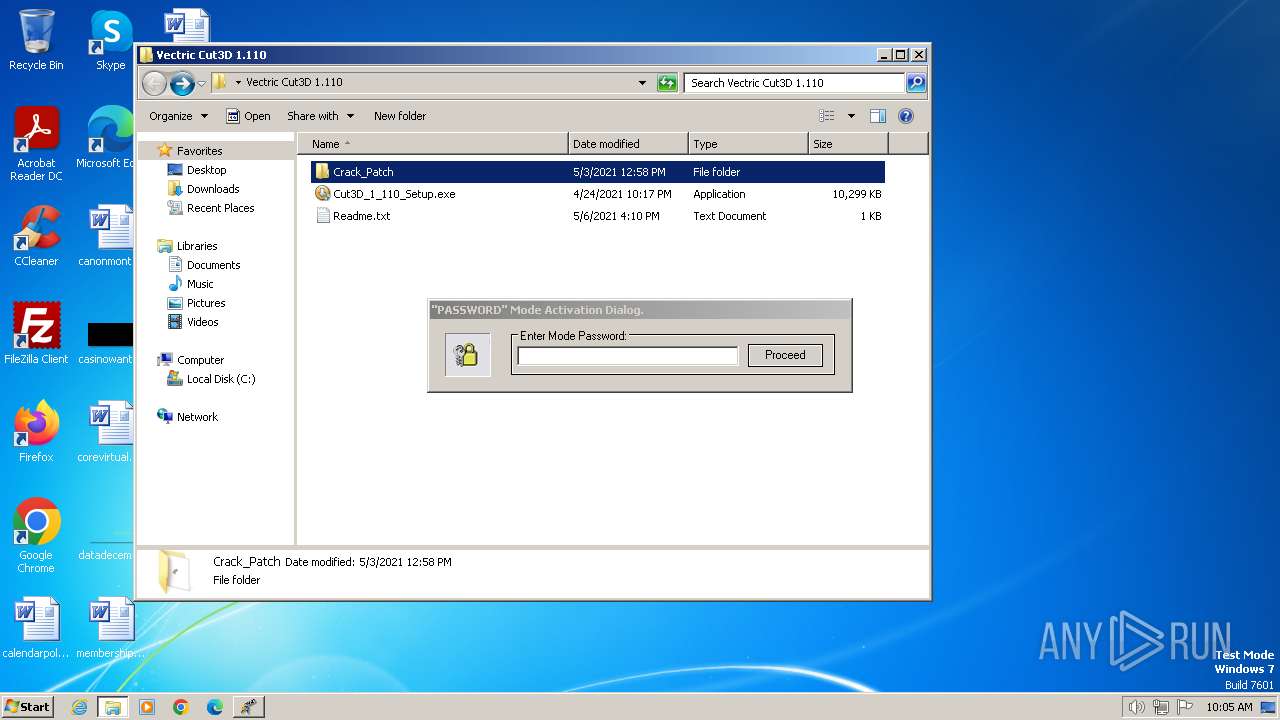Image resolution: width=1280 pixels, height=720 pixels.
Task: Click Favorites in navigation pane
Action: pos(199,151)
